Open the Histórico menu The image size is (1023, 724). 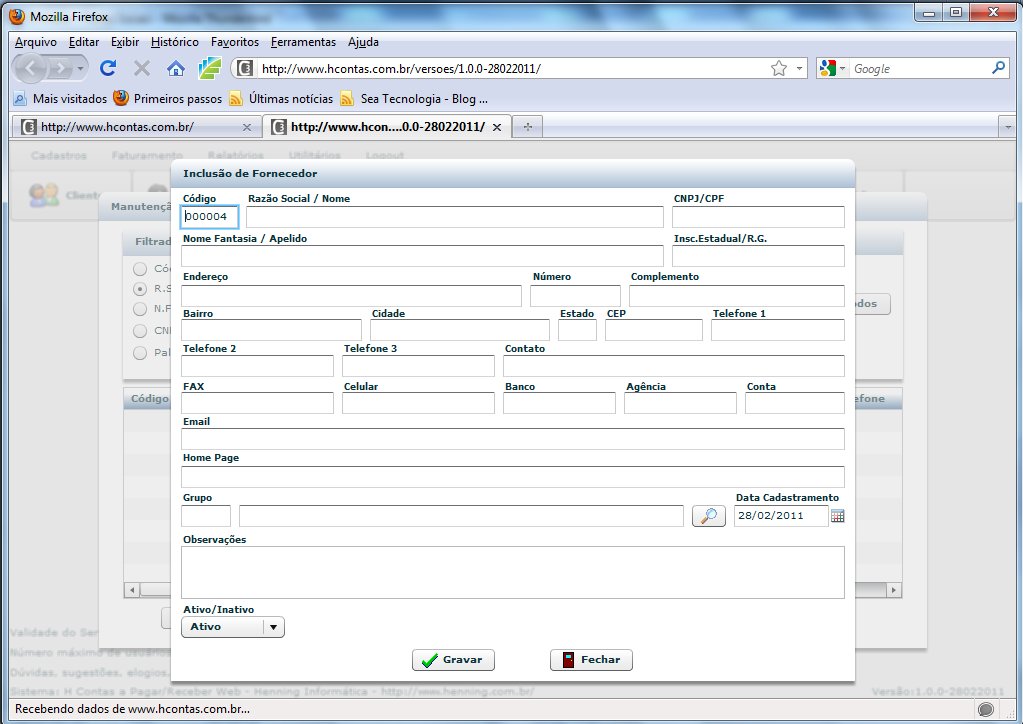click(x=175, y=42)
